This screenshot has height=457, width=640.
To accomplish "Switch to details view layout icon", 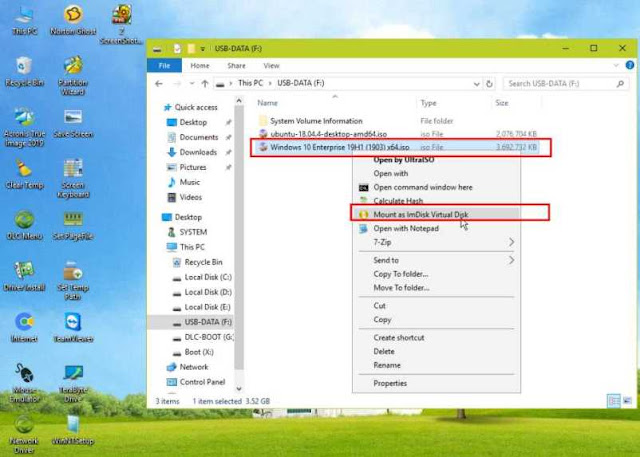I will coord(614,400).
